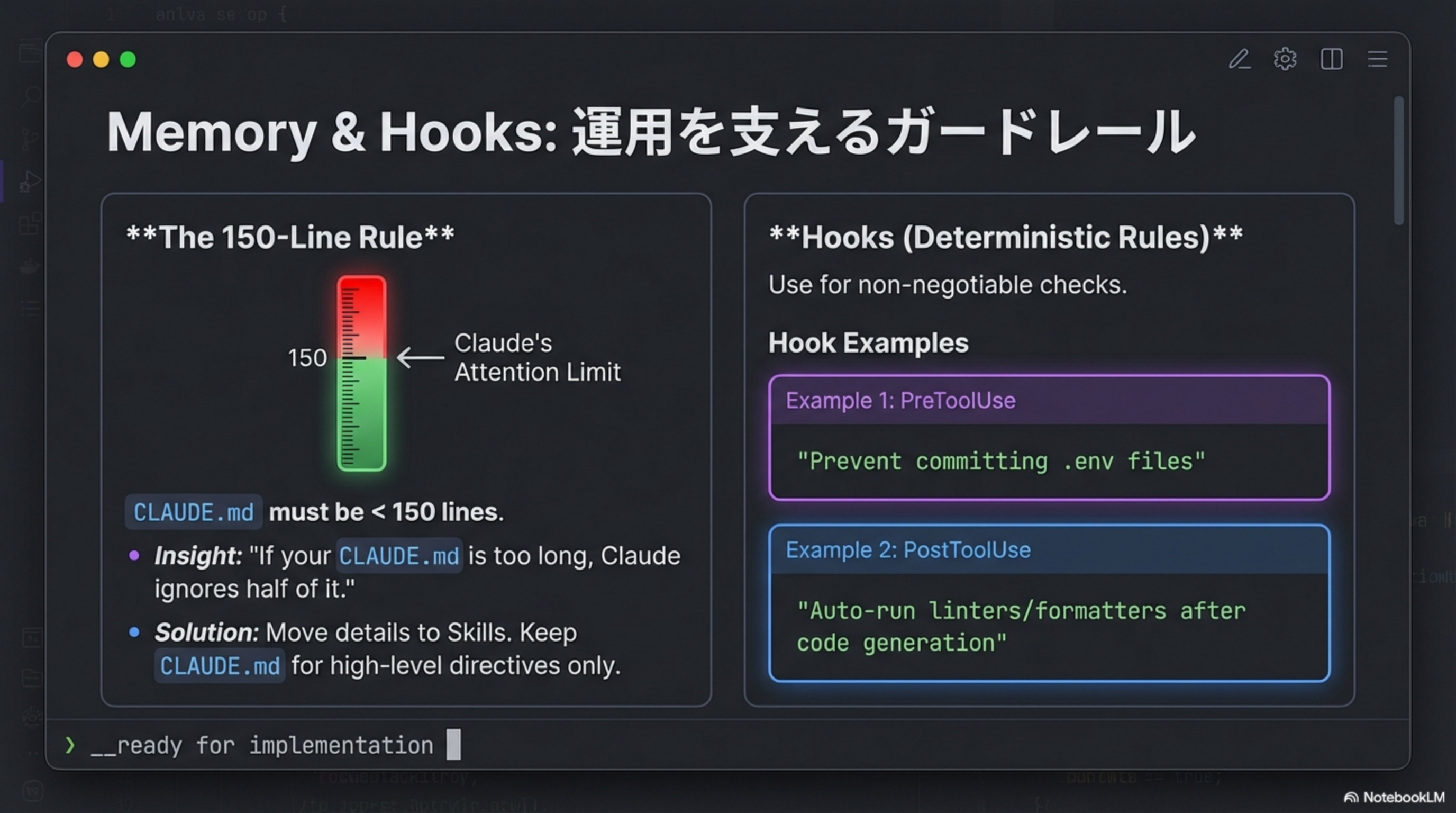
Task: Open settings via the gear icon
Action: click(1285, 59)
